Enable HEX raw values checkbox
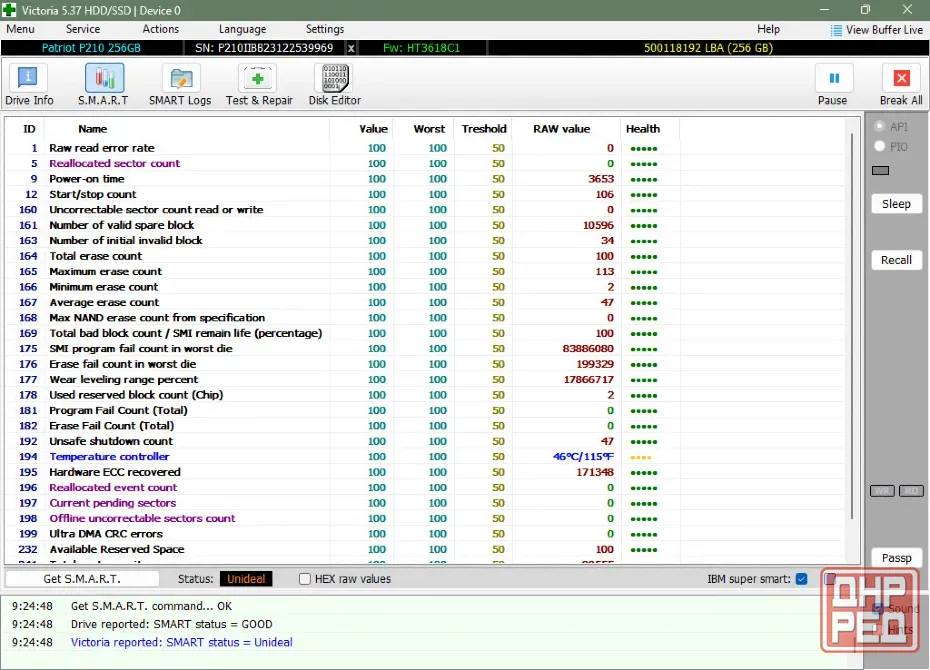This screenshot has width=930, height=670. pyautogui.click(x=305, y=579)
